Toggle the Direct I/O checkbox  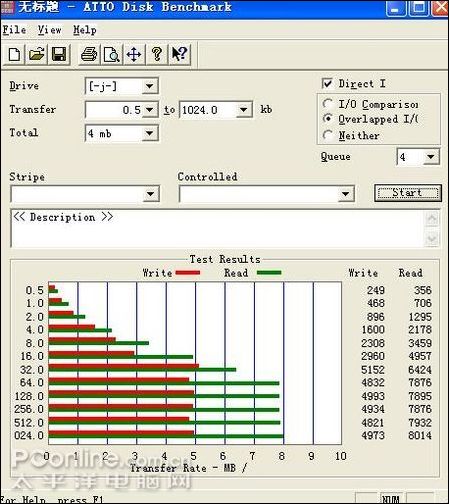[x=327, y=83]
